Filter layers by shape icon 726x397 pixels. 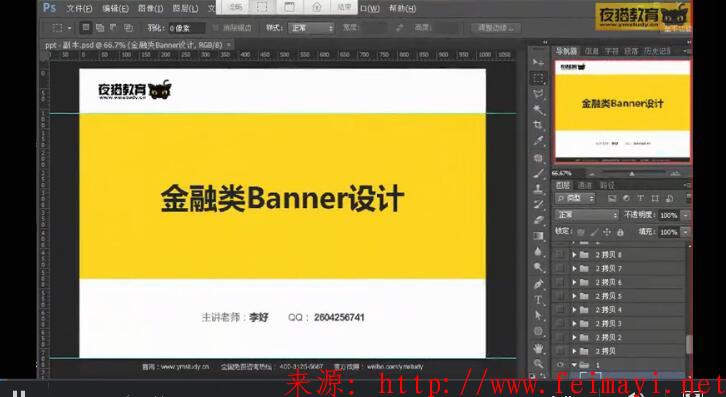point(655,198)
